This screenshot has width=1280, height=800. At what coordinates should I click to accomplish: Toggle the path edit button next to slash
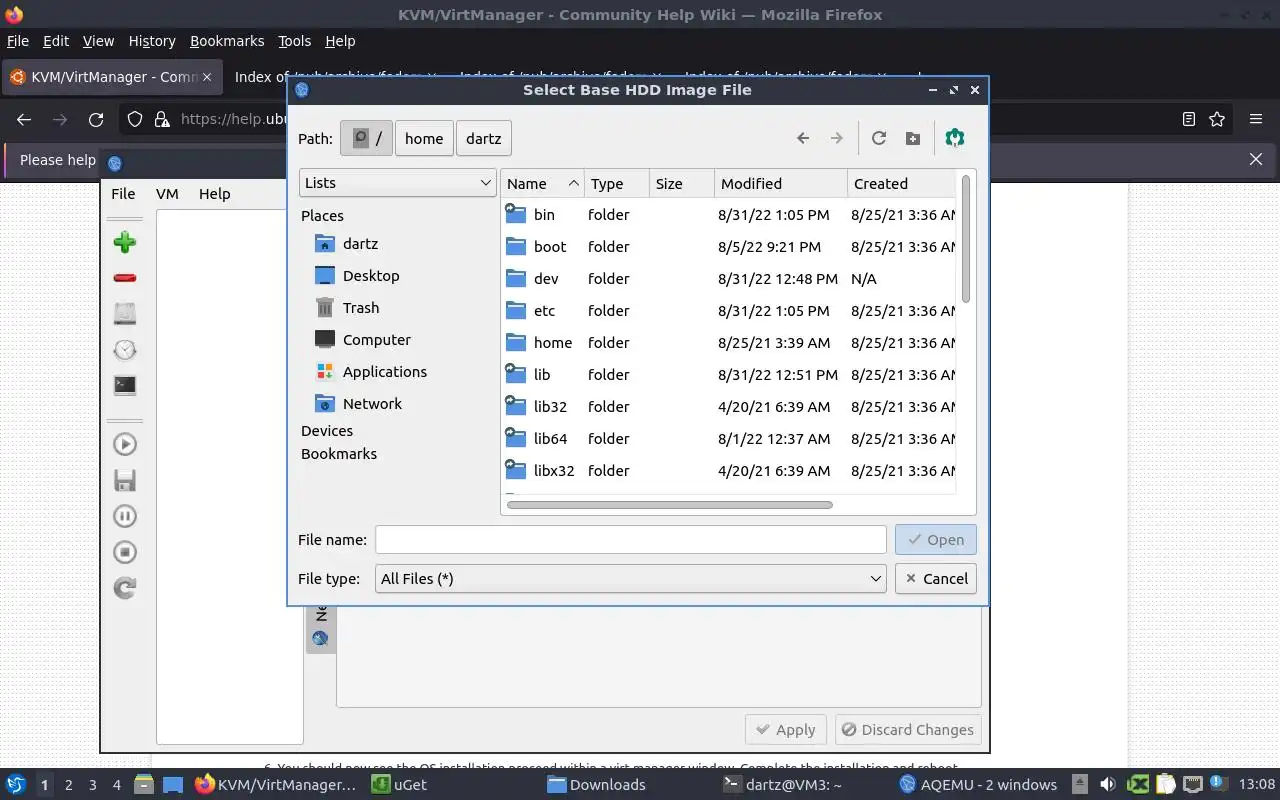366,138
